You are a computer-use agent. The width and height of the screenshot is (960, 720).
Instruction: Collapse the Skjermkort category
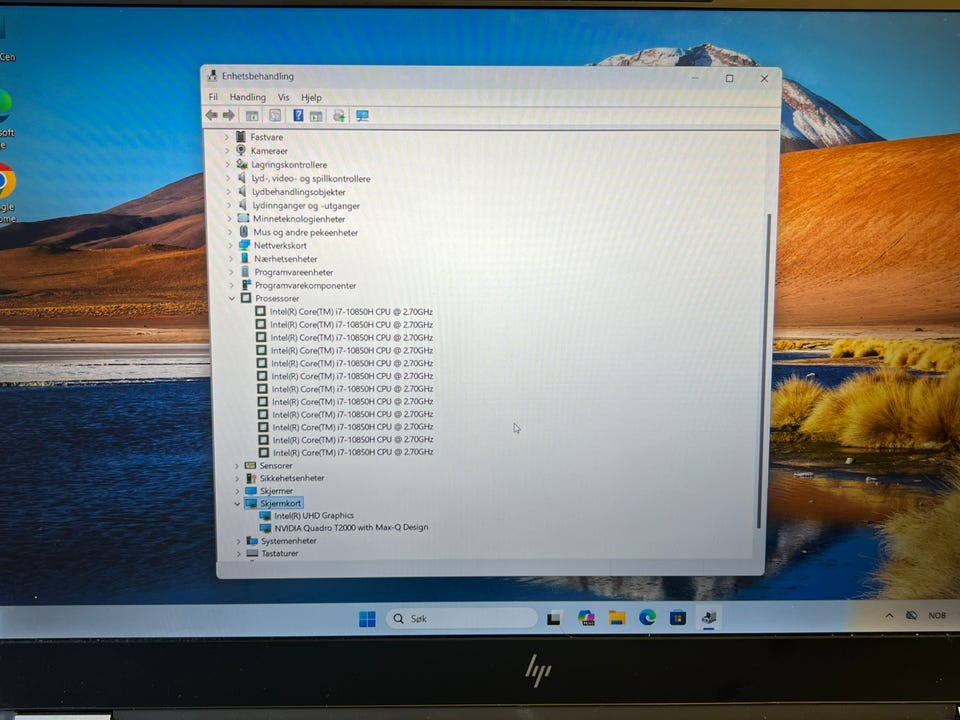[x=237, y=503]
